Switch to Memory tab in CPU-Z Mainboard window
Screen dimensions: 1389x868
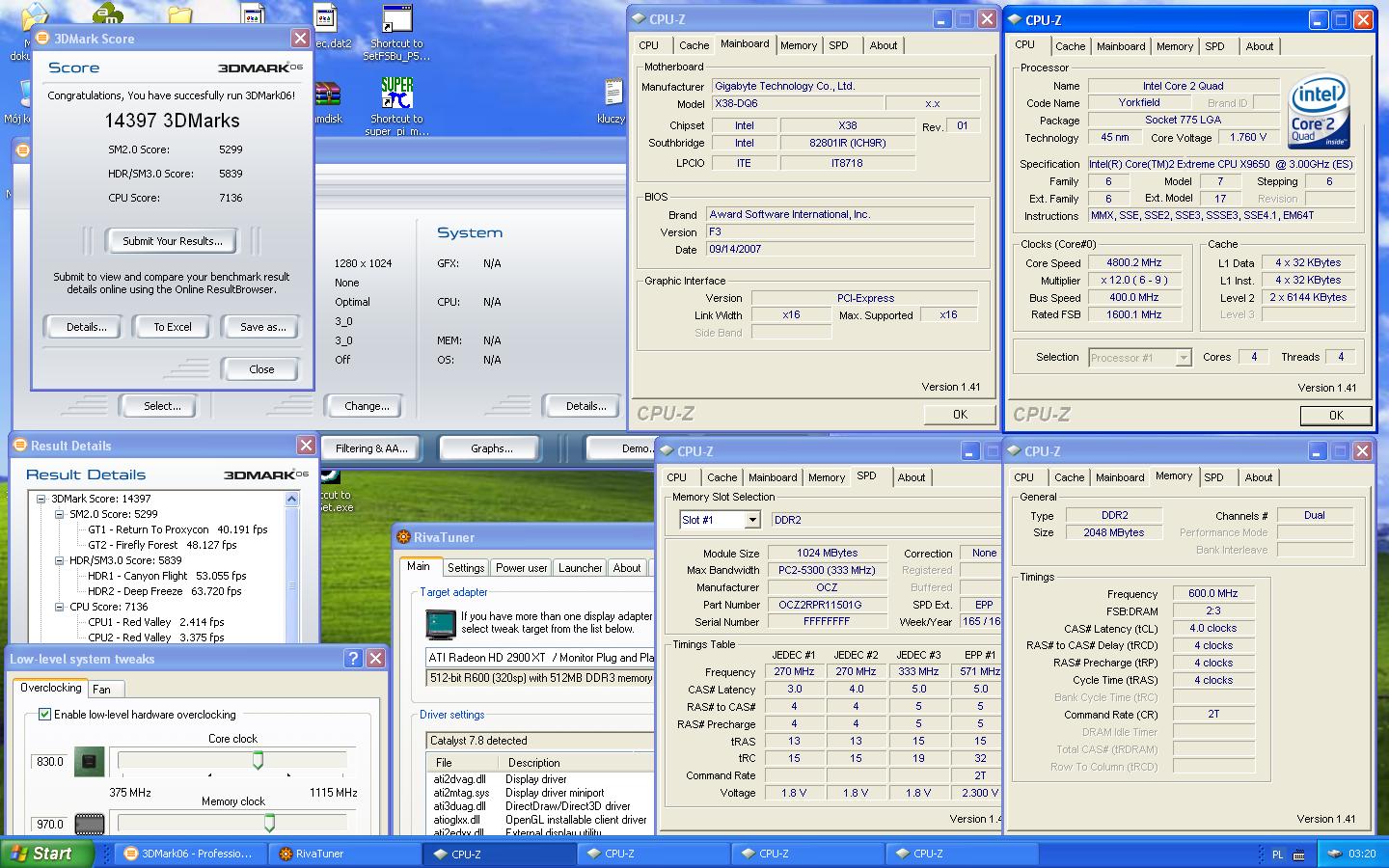799,45
